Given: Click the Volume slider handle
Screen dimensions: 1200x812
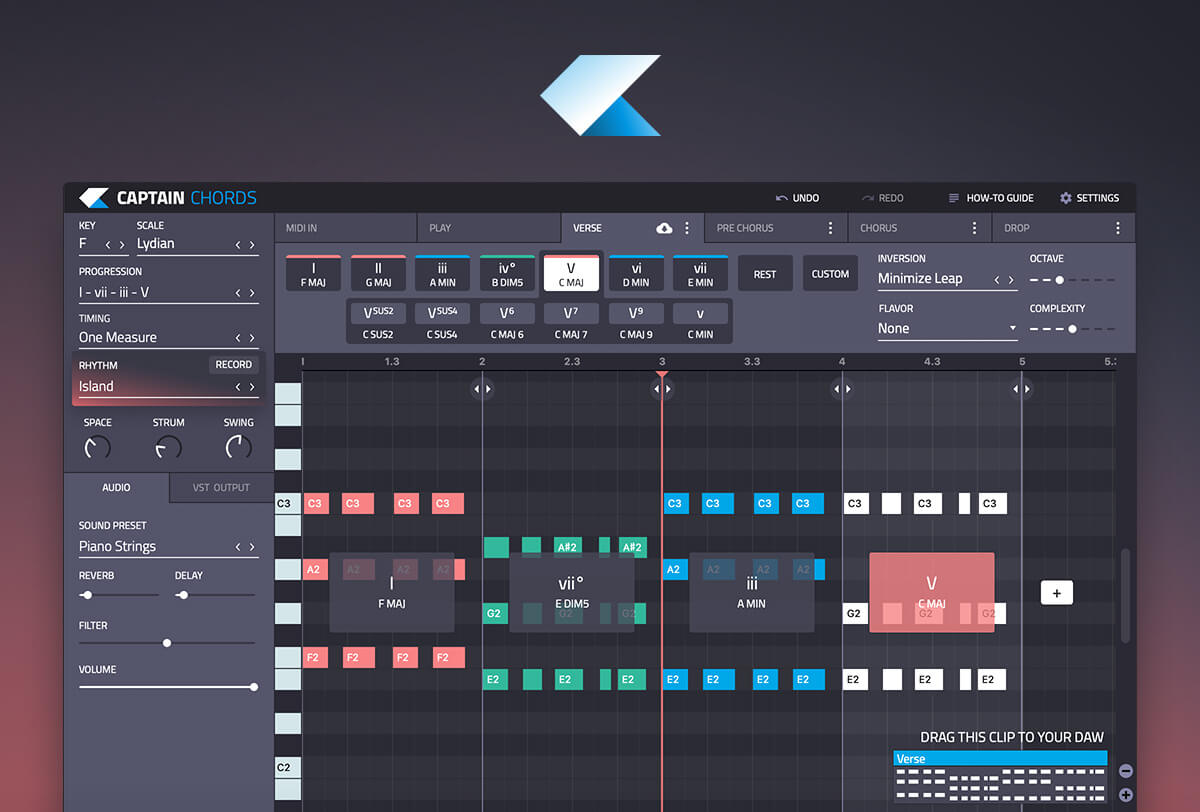Looking at the screenshot, I should click(254, 687).
